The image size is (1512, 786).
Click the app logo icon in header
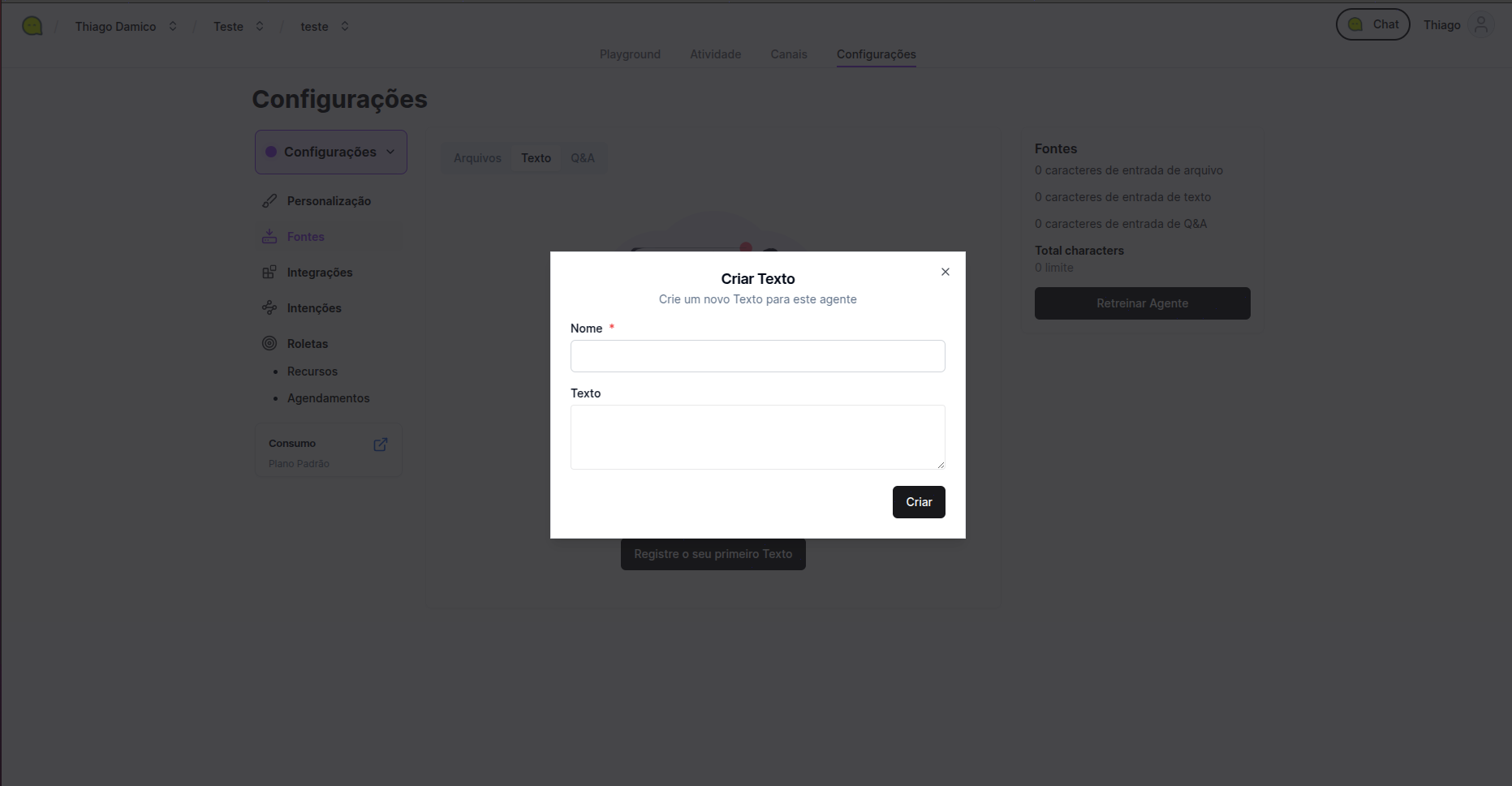[32, 26]
